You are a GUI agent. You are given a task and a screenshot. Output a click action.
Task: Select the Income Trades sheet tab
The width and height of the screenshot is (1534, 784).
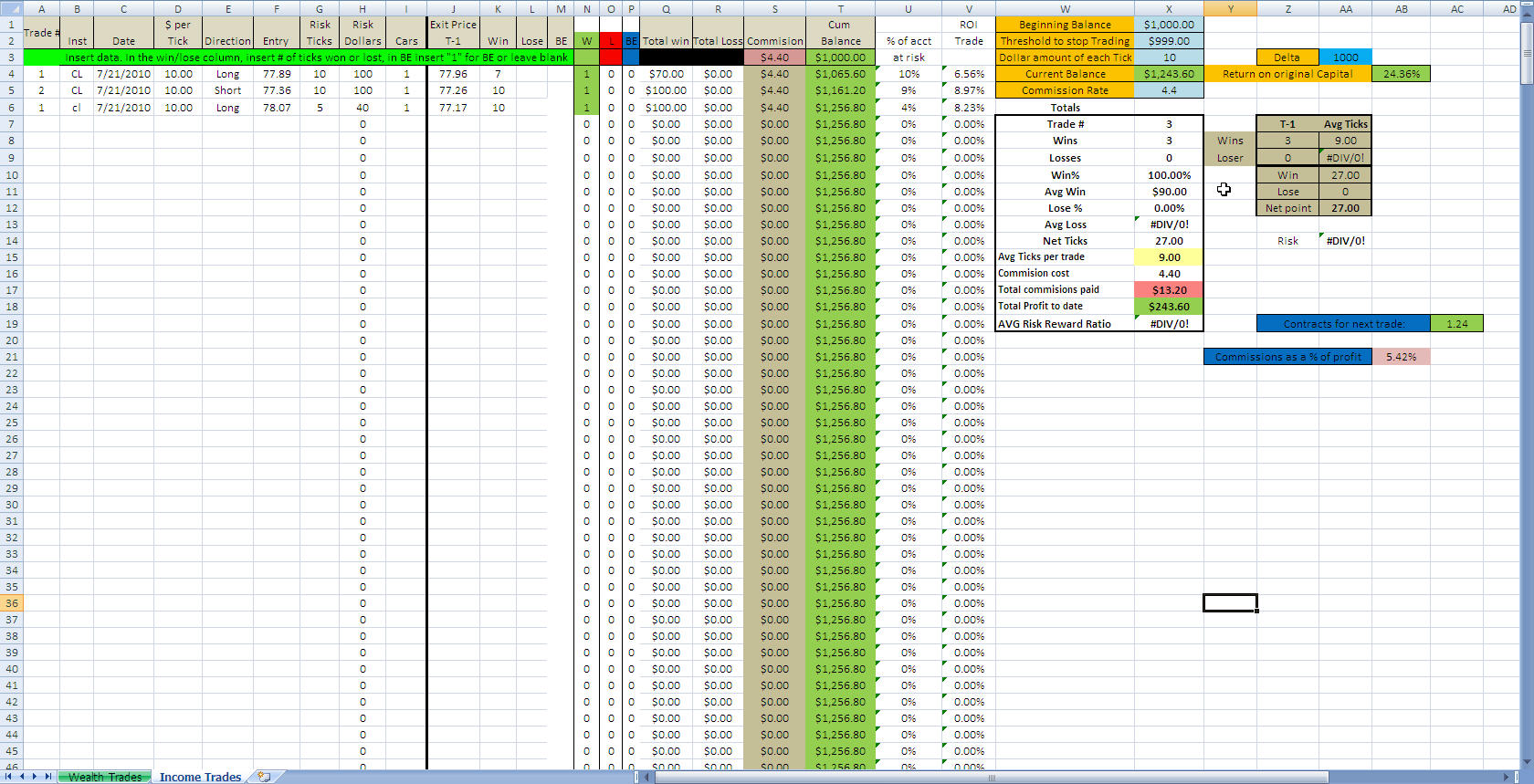[200, 777]
